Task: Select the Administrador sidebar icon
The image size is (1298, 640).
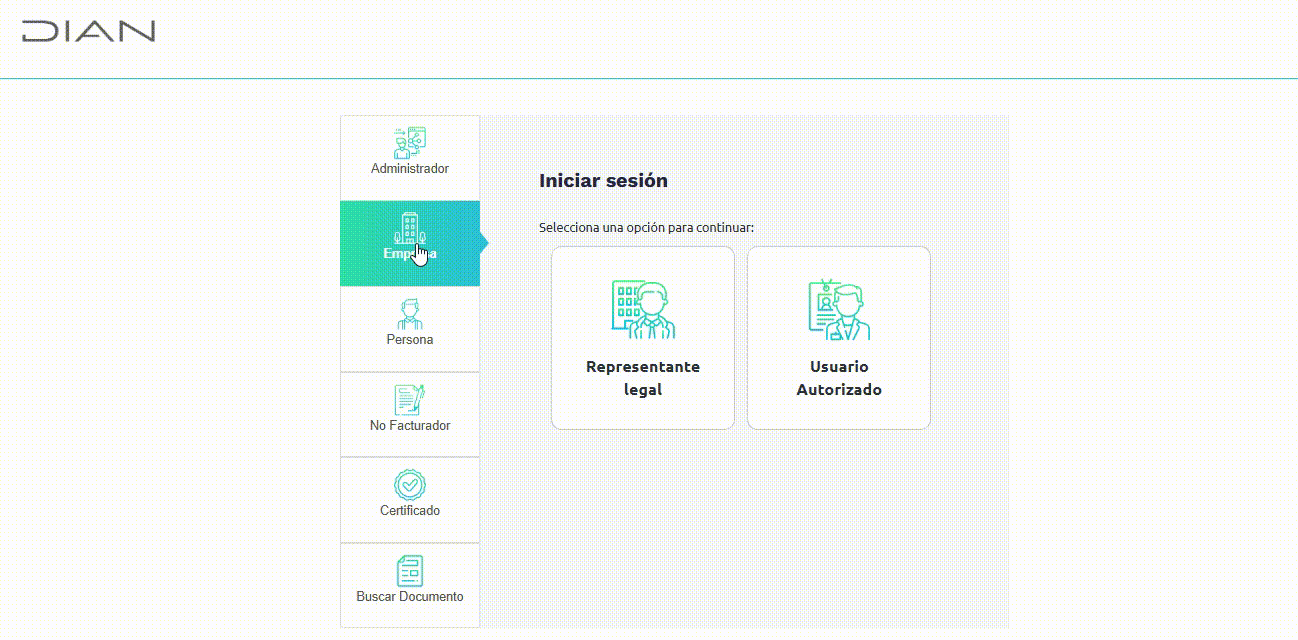Action: tap(409, 145)
